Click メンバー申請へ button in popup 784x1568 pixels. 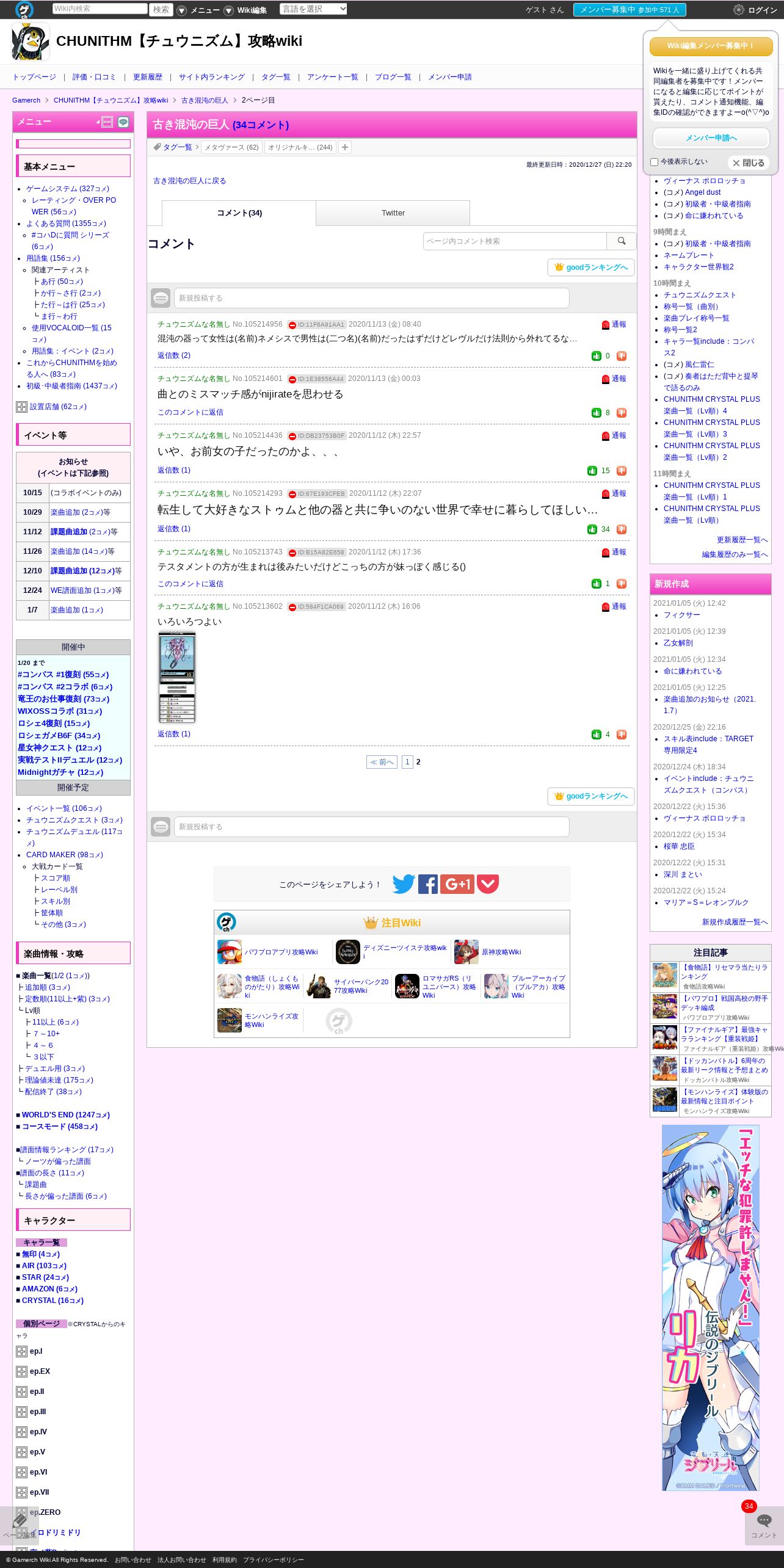click(711, 138)
